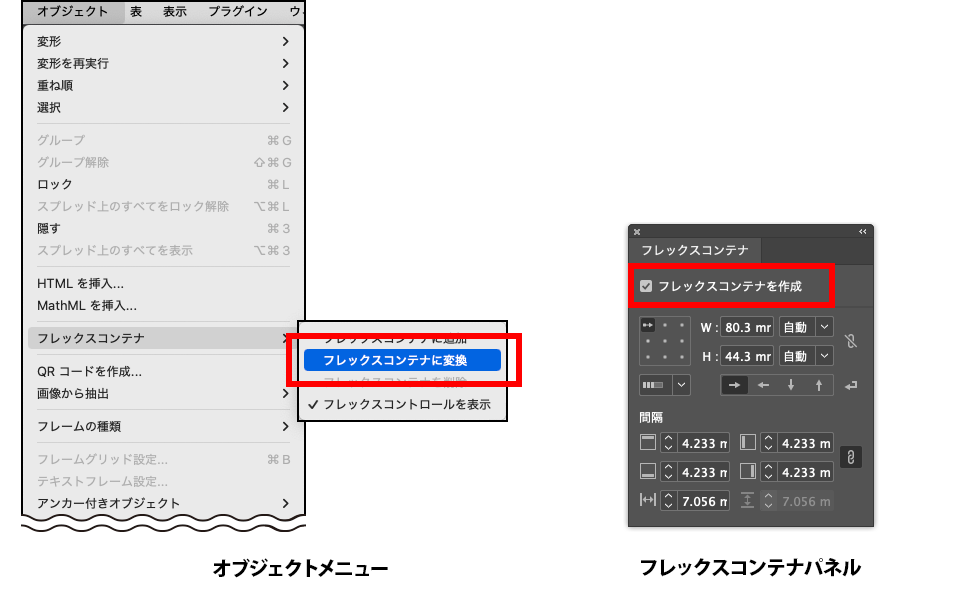Select the bottom-to-top flex direction arrow
The image size is (970, 595).
(x=819, y=384)
